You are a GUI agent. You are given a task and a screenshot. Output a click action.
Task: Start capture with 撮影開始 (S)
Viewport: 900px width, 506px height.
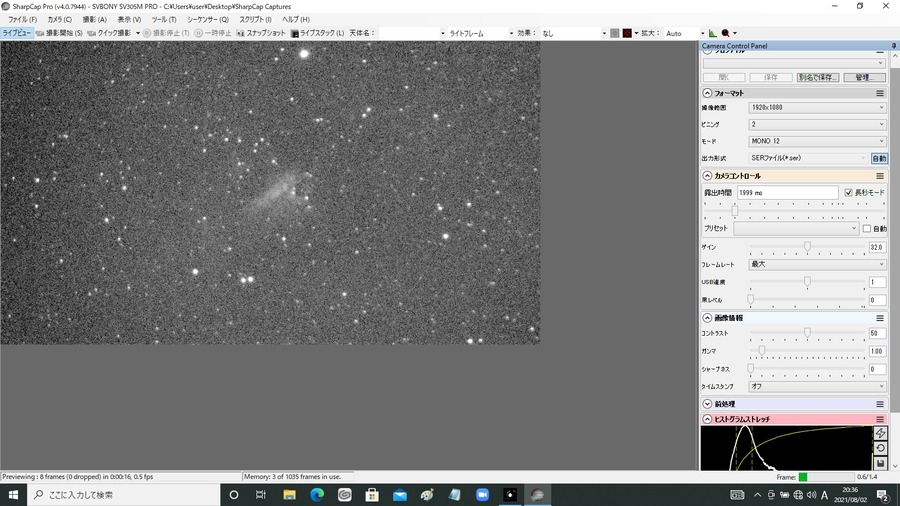pos(59,33)
